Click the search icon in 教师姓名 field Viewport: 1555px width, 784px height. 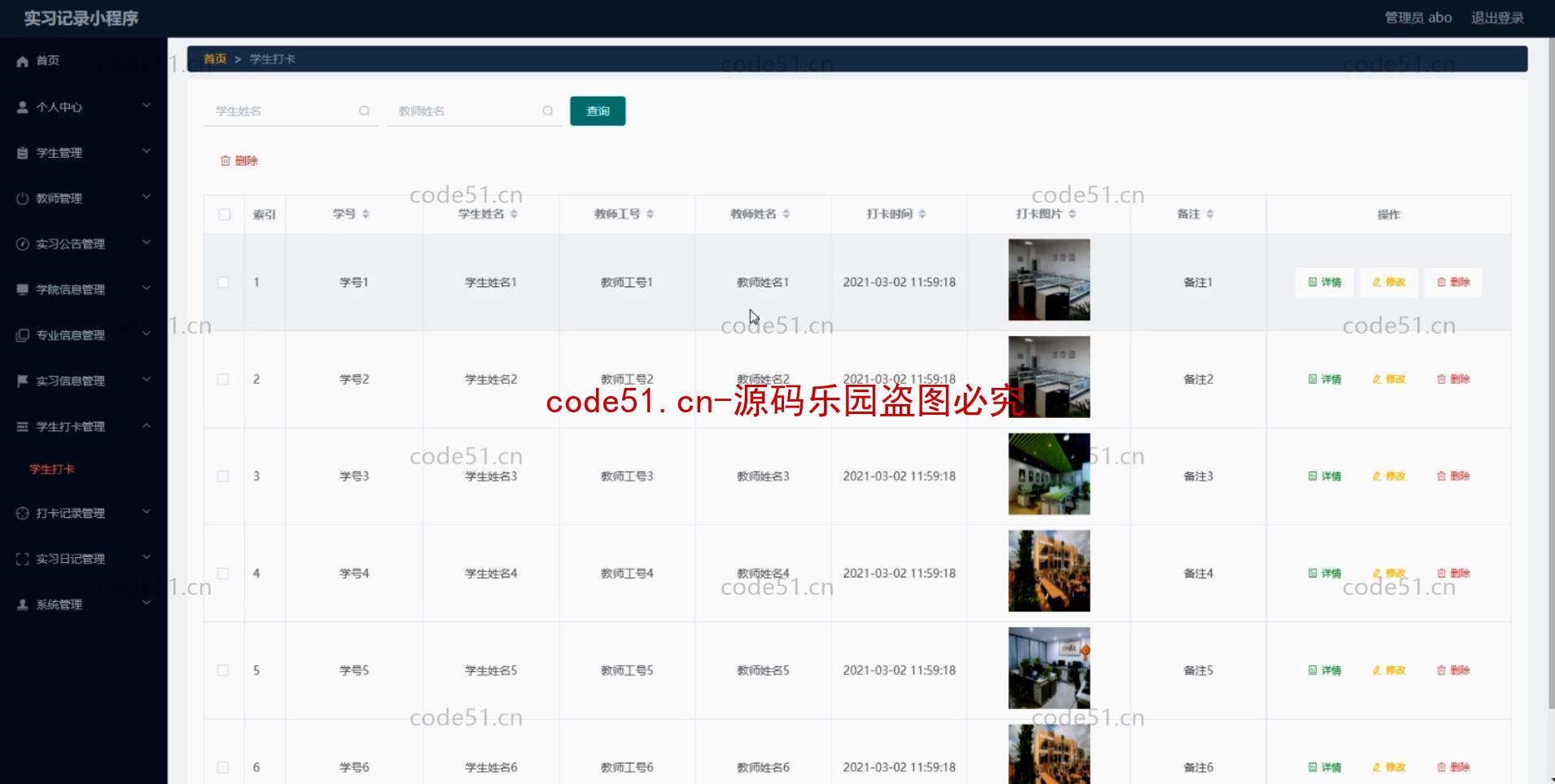[x=548, y=111]
